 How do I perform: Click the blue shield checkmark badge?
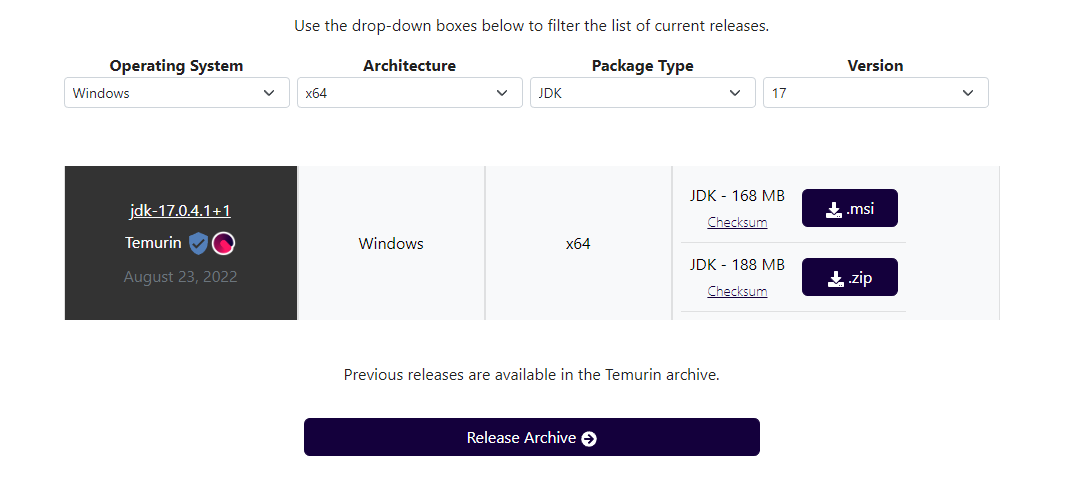point(198,243)
